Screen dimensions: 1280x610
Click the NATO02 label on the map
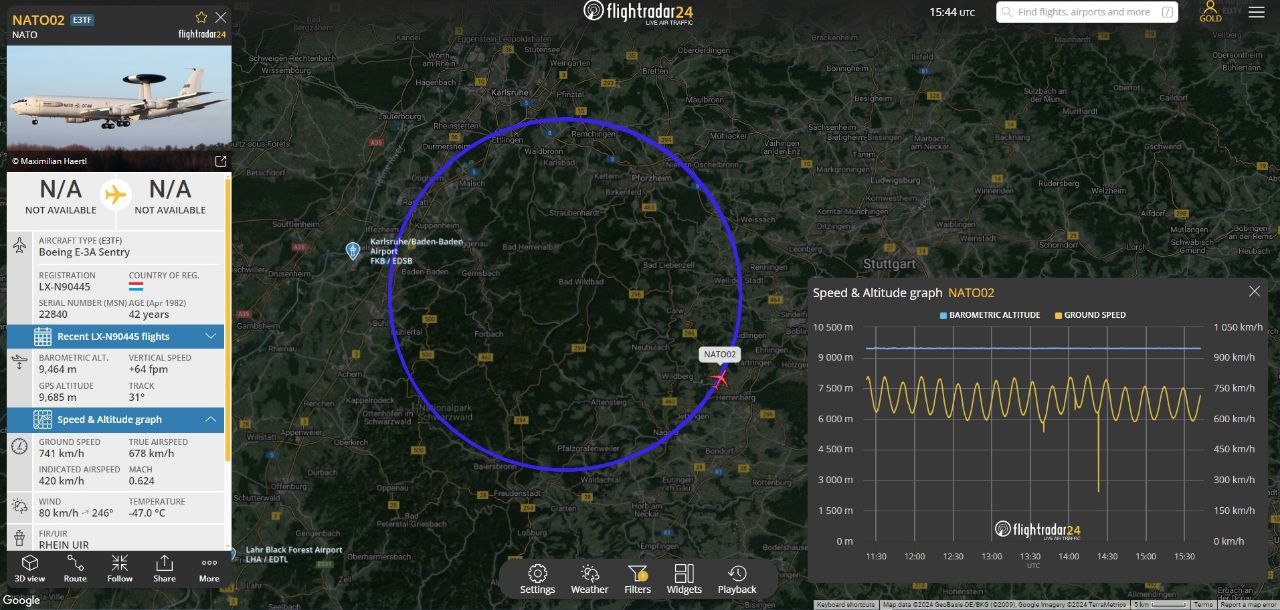pyautogui.click(x=719, y=354)
